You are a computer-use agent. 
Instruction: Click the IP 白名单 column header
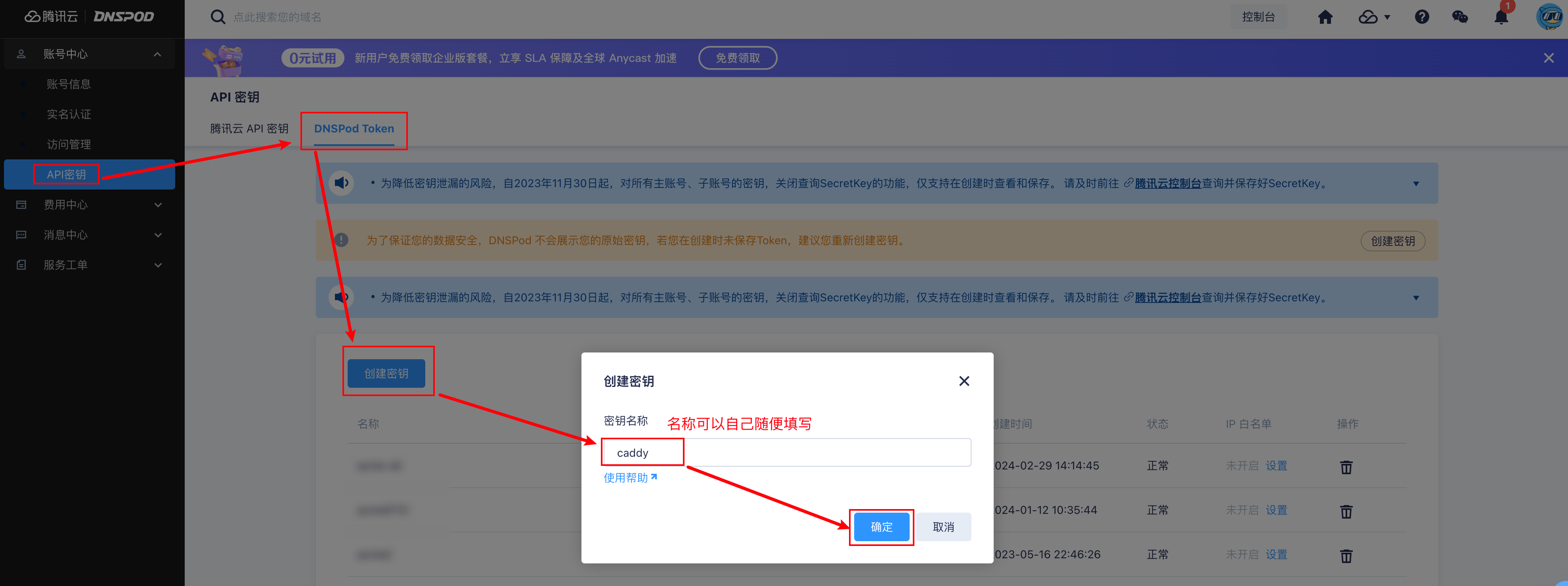click(1249, 424)
